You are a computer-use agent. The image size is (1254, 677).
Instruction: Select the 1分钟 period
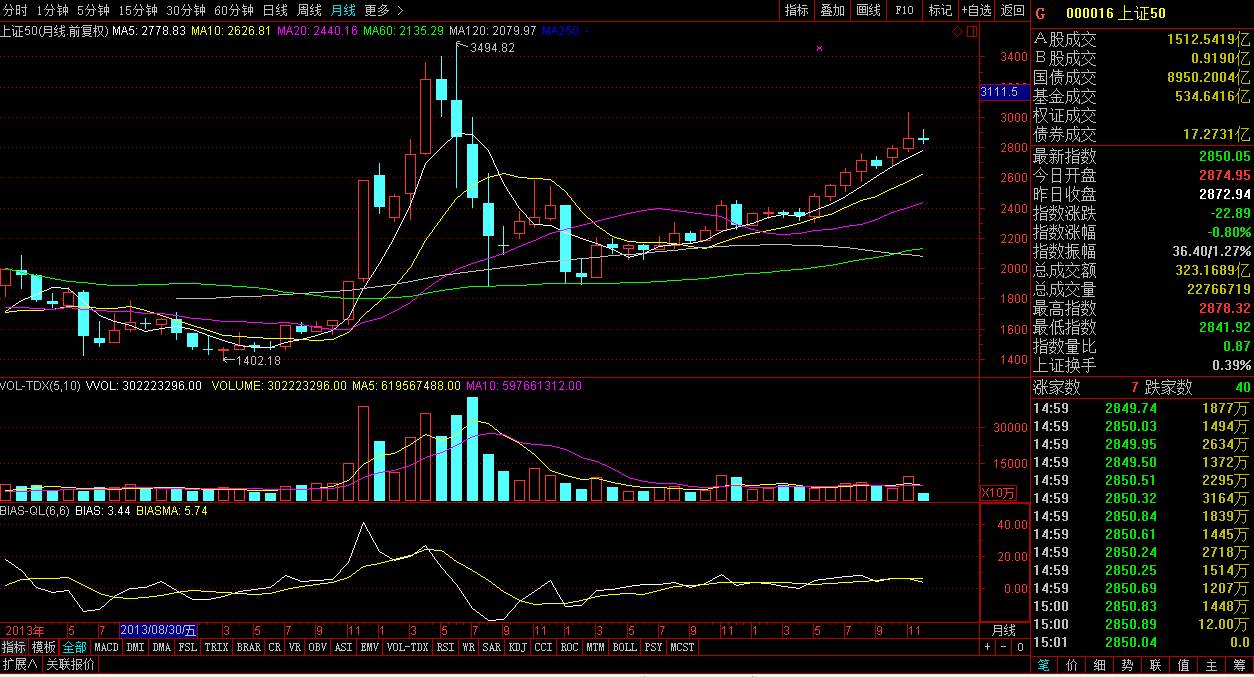52,10
